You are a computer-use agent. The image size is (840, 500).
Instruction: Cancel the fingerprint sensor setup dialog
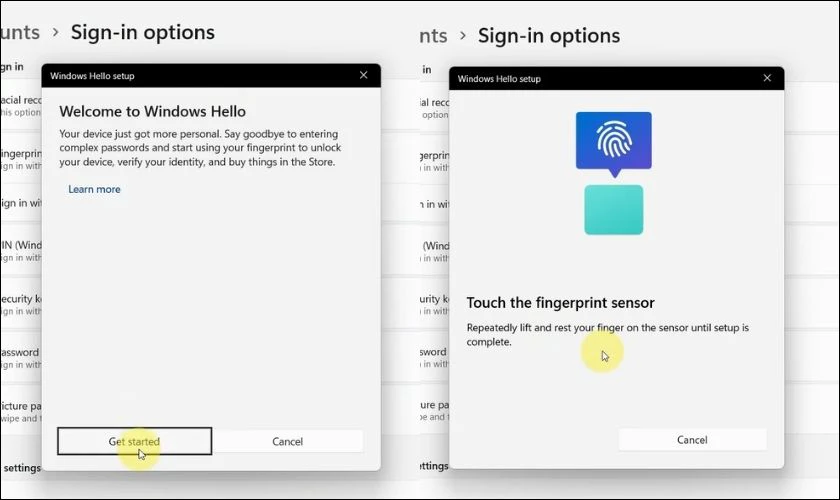[692, 439]
